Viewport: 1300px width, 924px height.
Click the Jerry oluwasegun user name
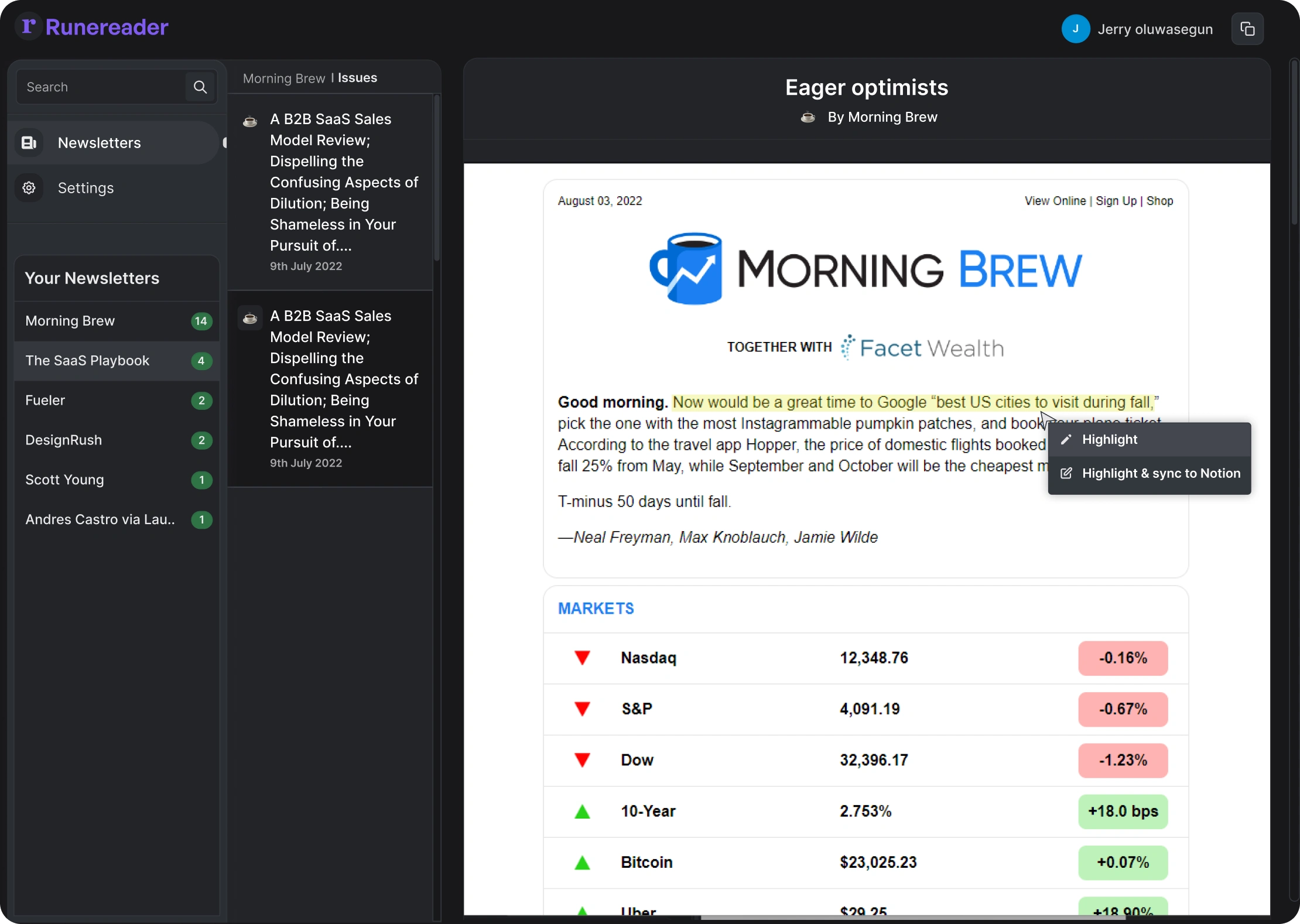(x=1155, y=29)
